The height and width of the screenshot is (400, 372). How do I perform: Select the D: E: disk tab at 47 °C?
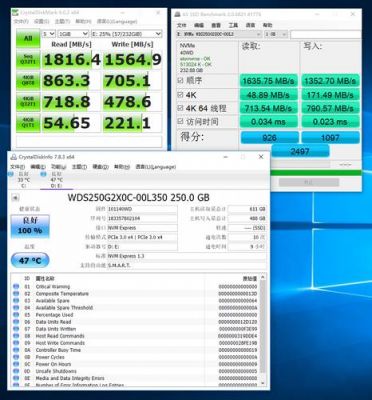[53, 180]
